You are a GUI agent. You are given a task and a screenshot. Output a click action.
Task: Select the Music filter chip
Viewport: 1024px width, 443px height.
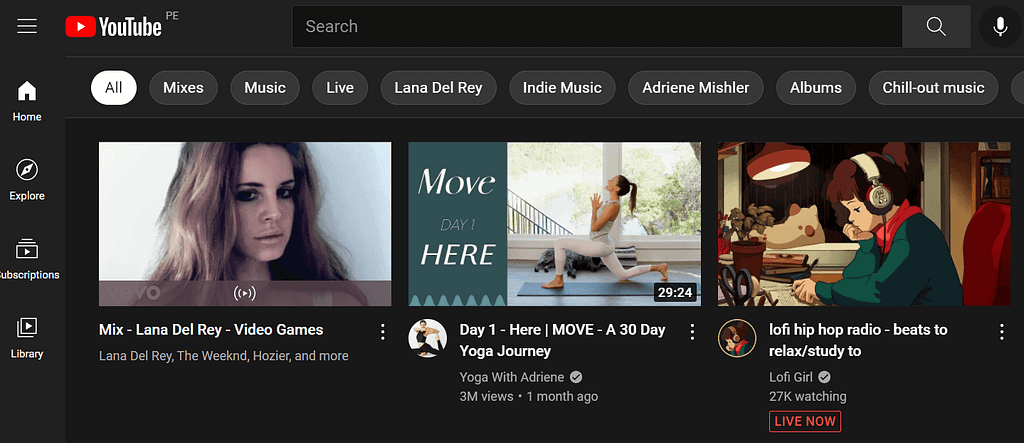click(x=265, y=88)
